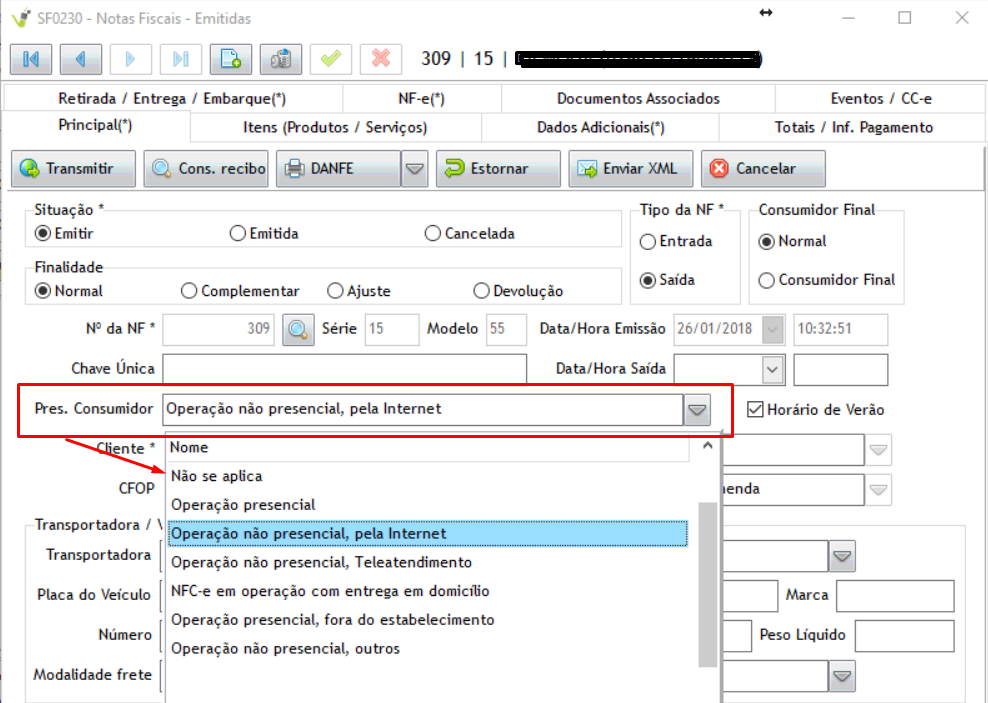Collapse the Pres. Consumidor dropdown arrow

point(697,409)
